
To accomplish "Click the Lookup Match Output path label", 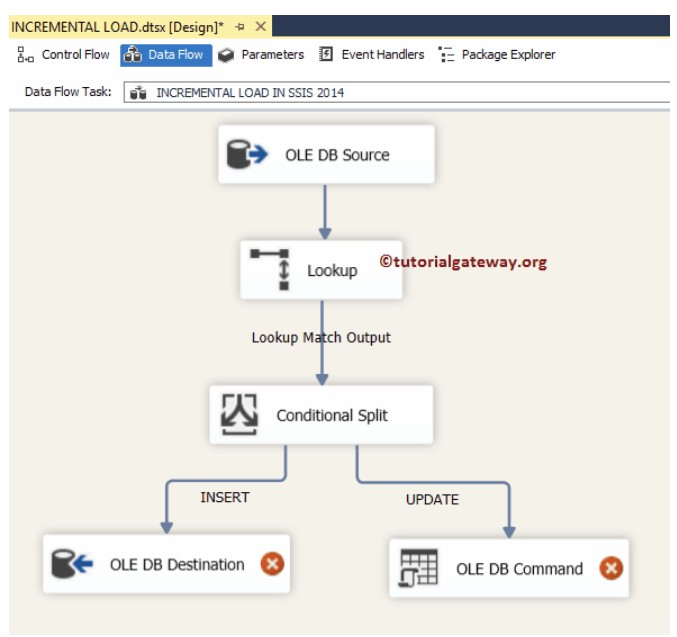I will click(x=321, y=337).
